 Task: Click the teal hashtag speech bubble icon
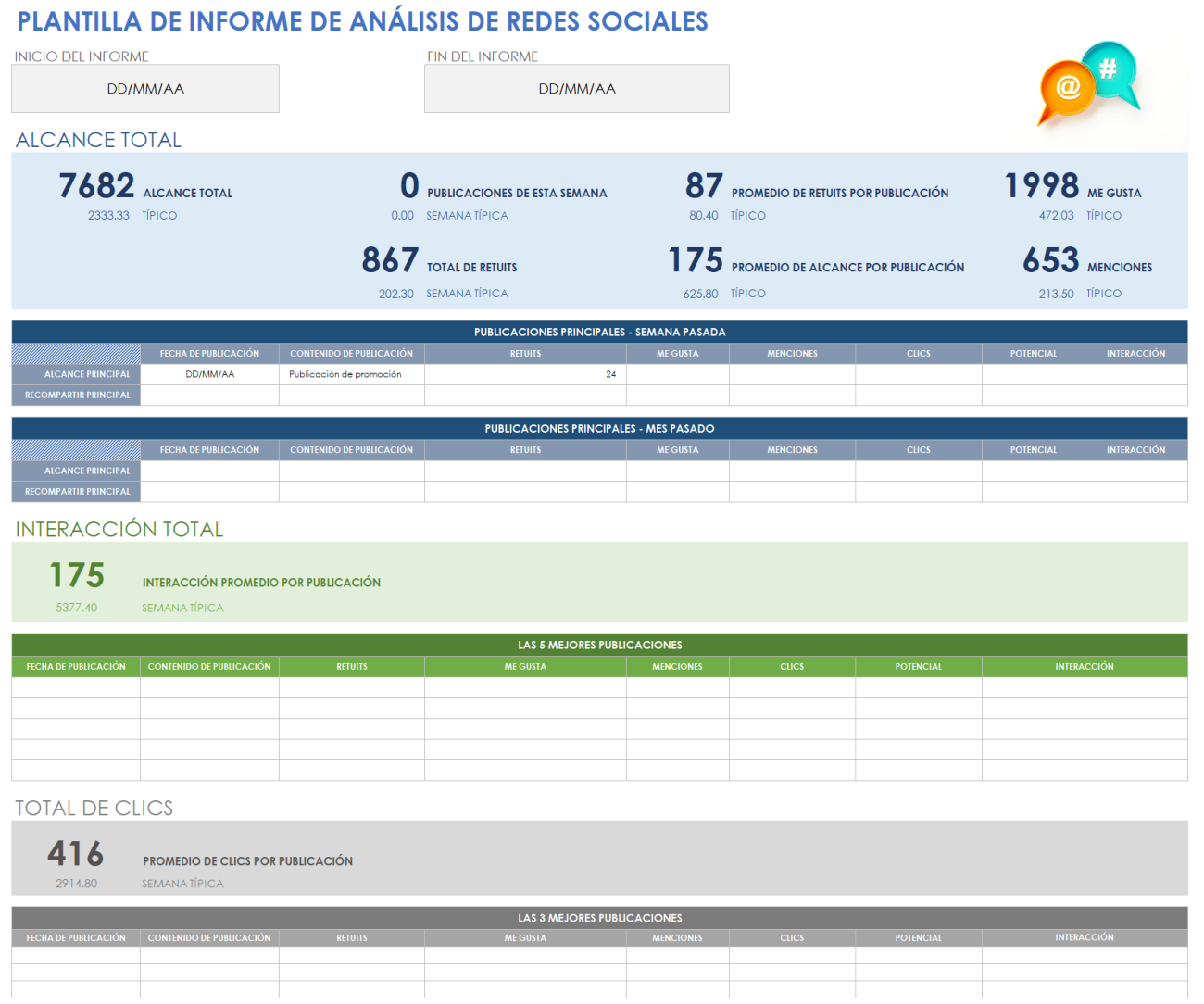[1109, 70]
